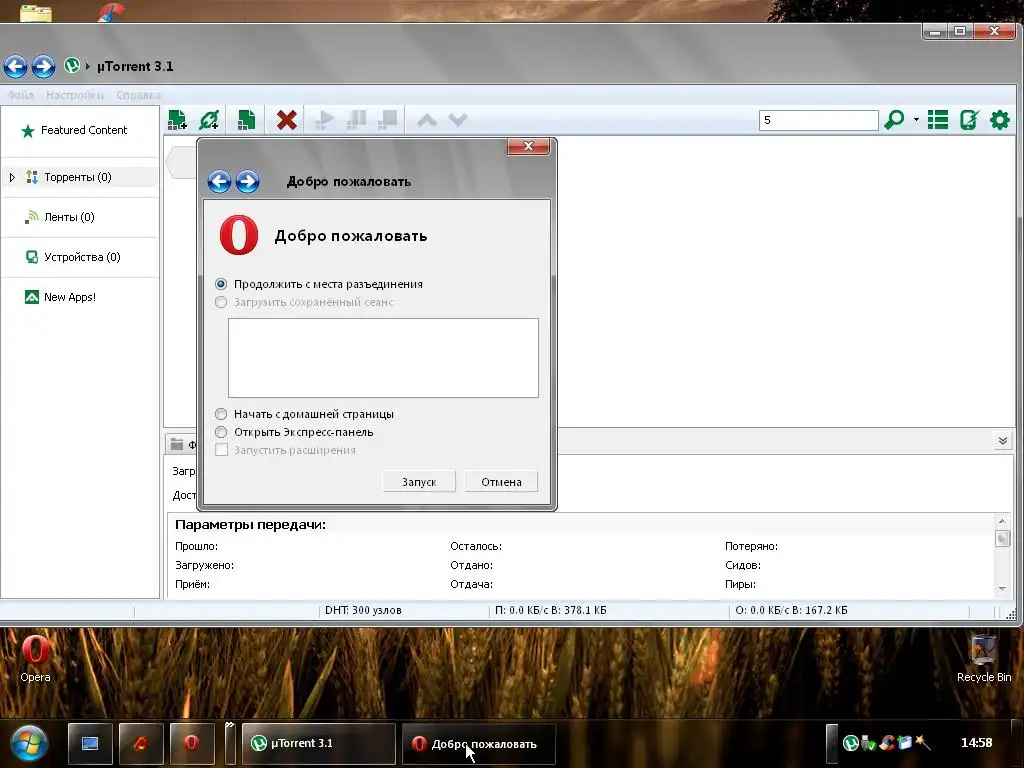
Task: Click the Move up queue arrow
Action: click(426, 120)
